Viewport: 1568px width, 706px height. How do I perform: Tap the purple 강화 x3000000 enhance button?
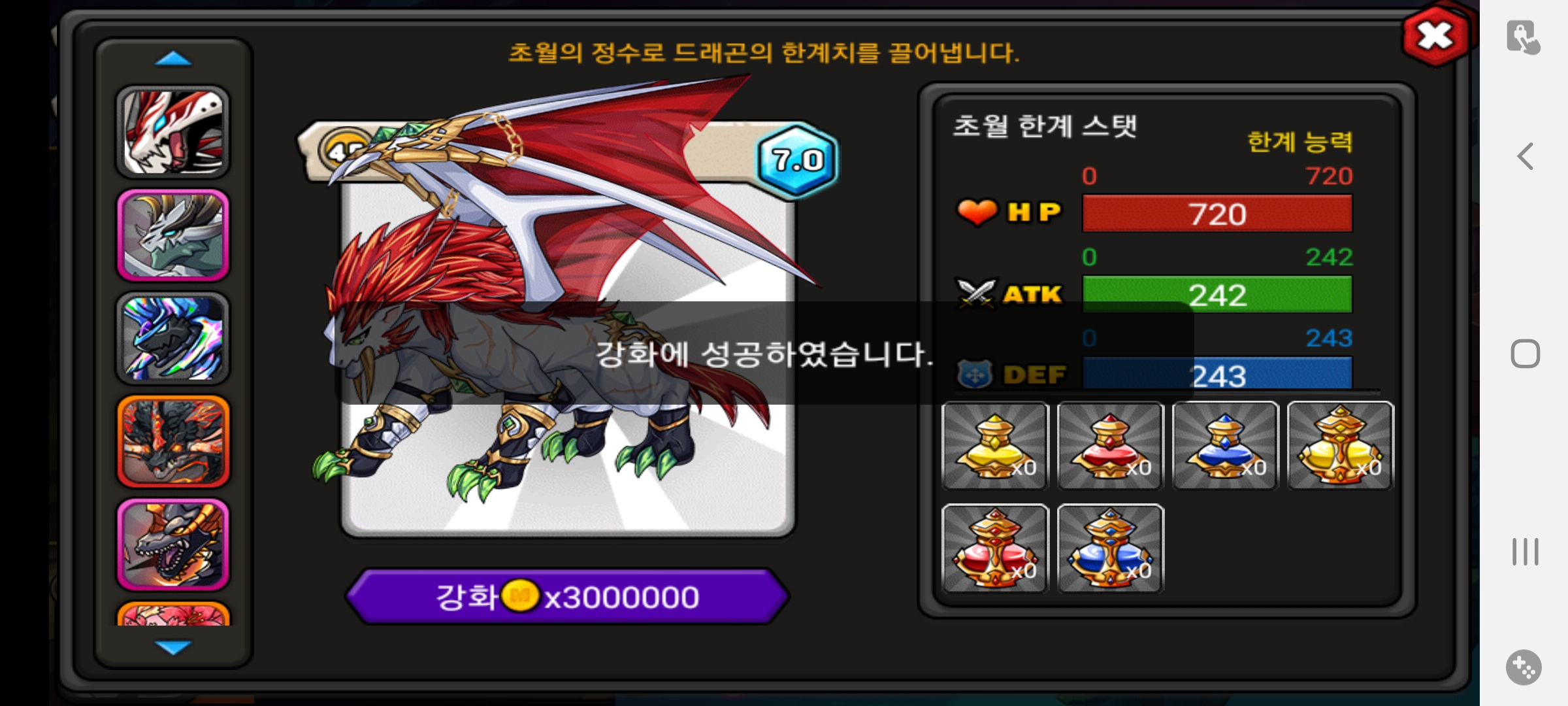[567, 597]
